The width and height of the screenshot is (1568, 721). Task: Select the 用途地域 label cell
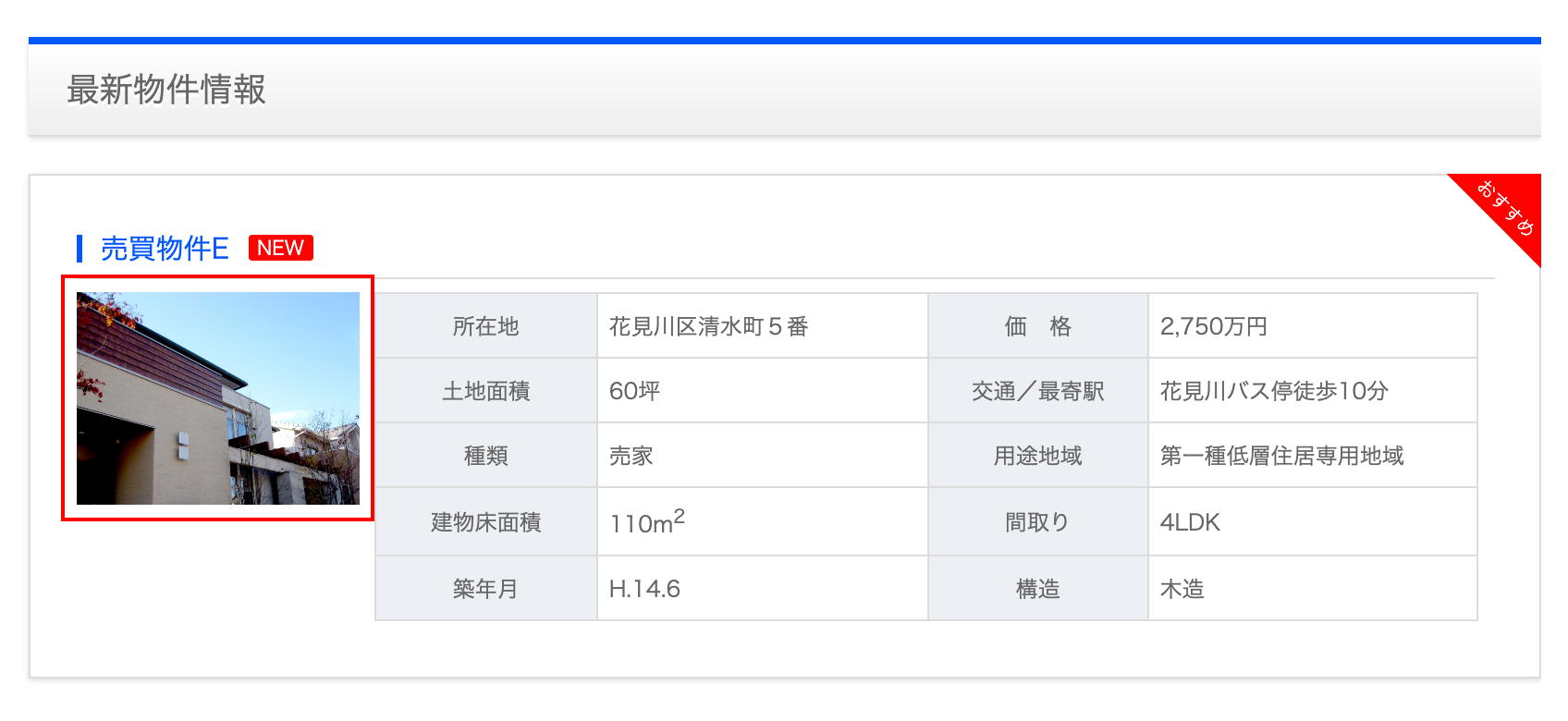tap(1038, 456)
